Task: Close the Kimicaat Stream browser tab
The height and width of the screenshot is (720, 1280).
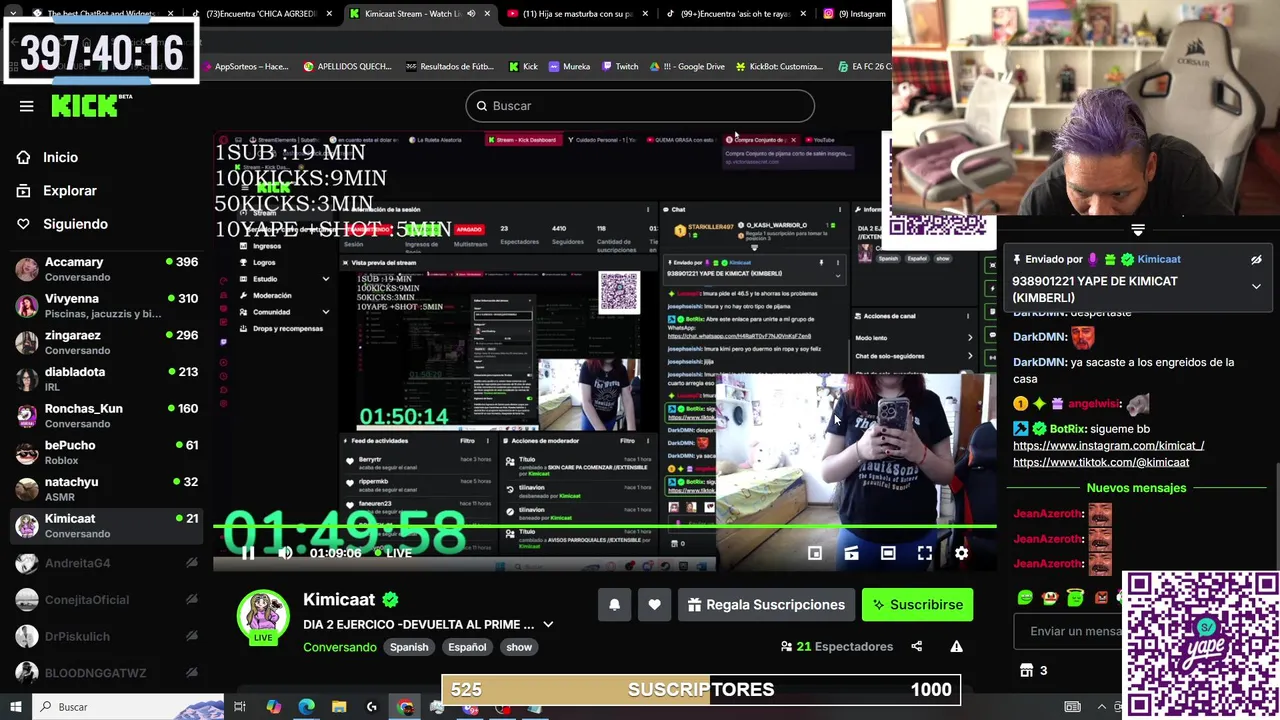Action: tap(487, 14)
